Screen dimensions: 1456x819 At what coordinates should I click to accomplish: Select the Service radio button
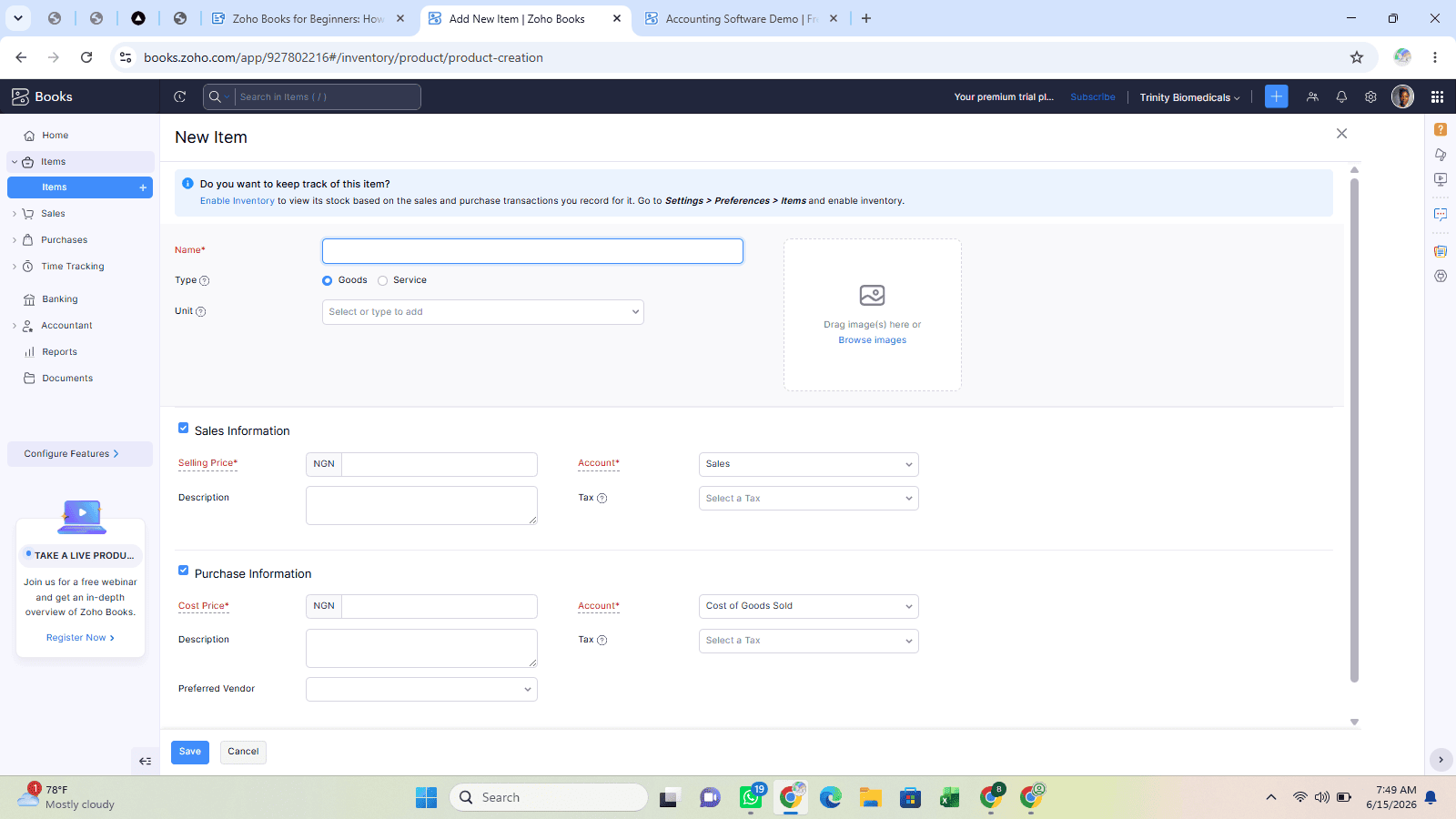[382, 280]
